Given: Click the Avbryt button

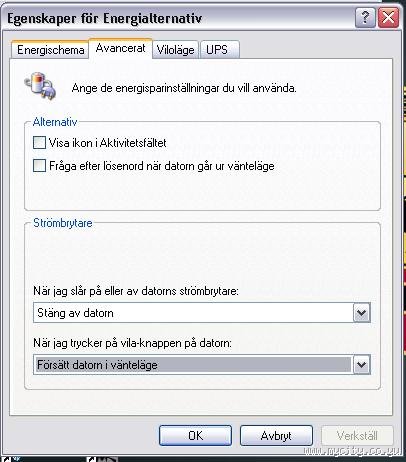Looking at the screenshot, I should click(276, 435).
